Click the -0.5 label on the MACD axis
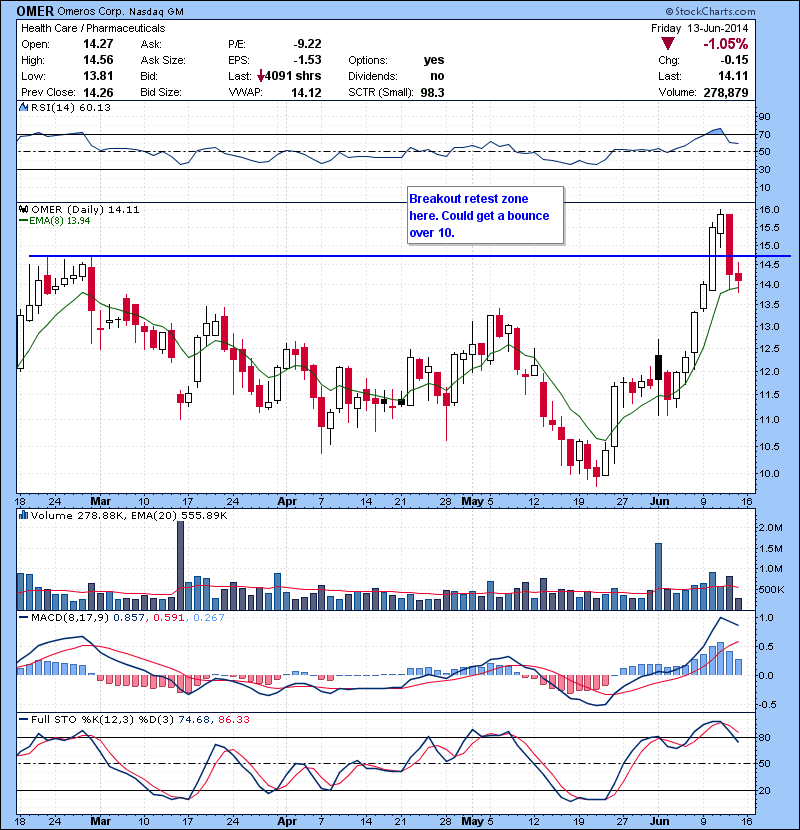 [767, 705]
